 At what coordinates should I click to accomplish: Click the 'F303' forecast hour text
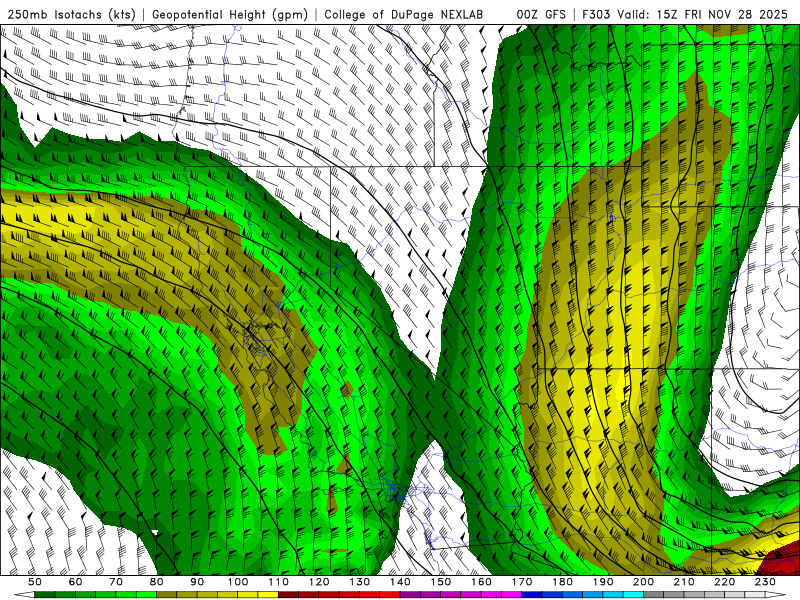click(x=596, y=15)
